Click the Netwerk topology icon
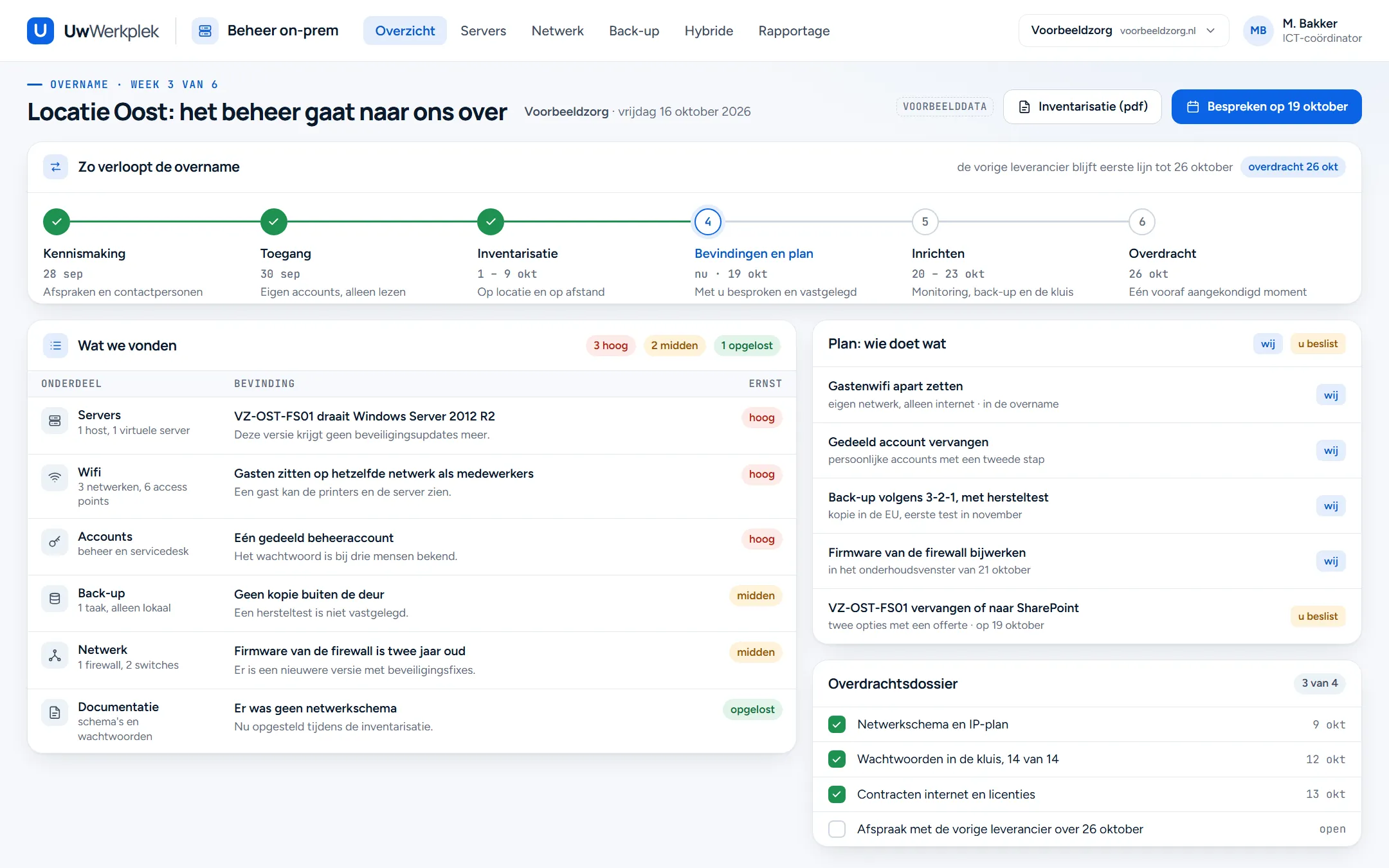This screenshot has width=1389, height=868. (x=55, y=656)
